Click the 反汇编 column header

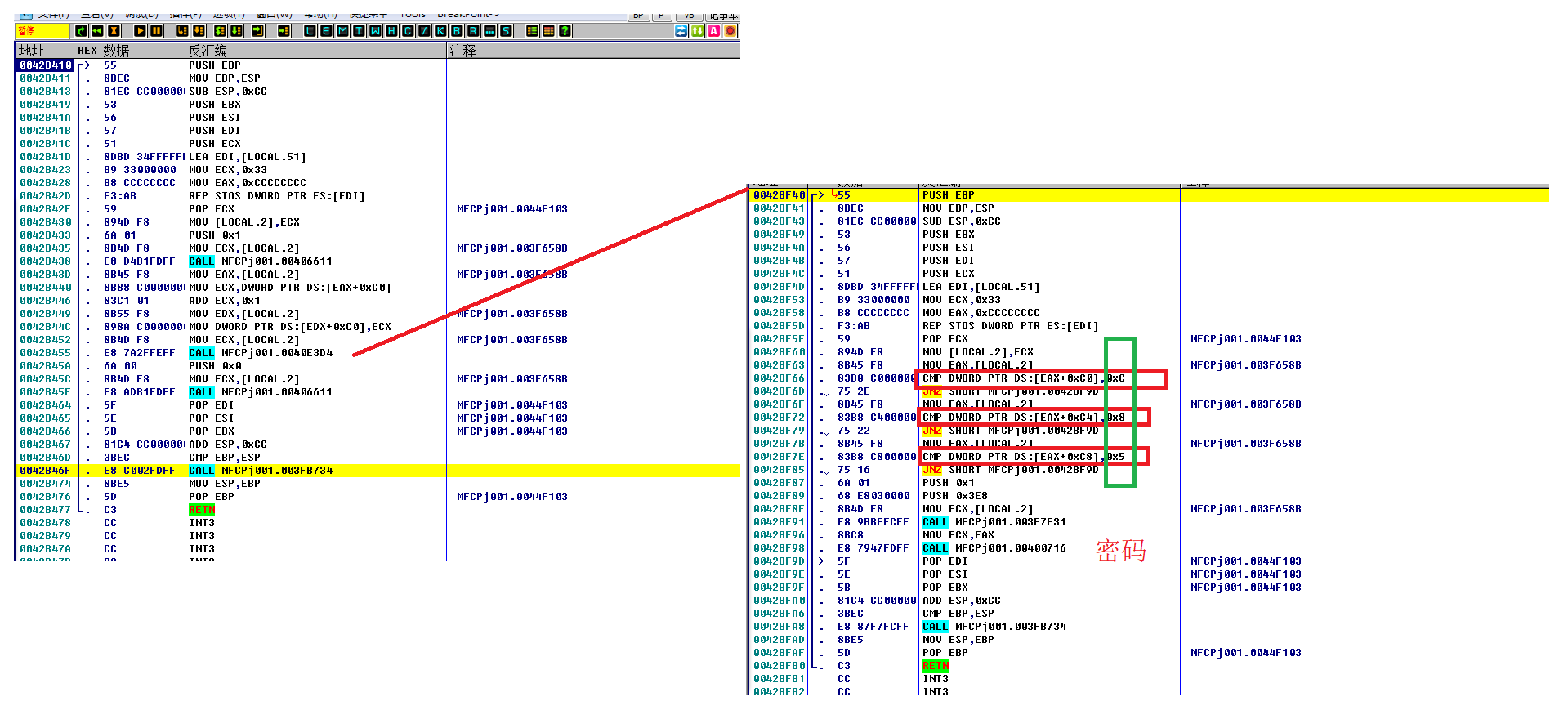point(315,51)
